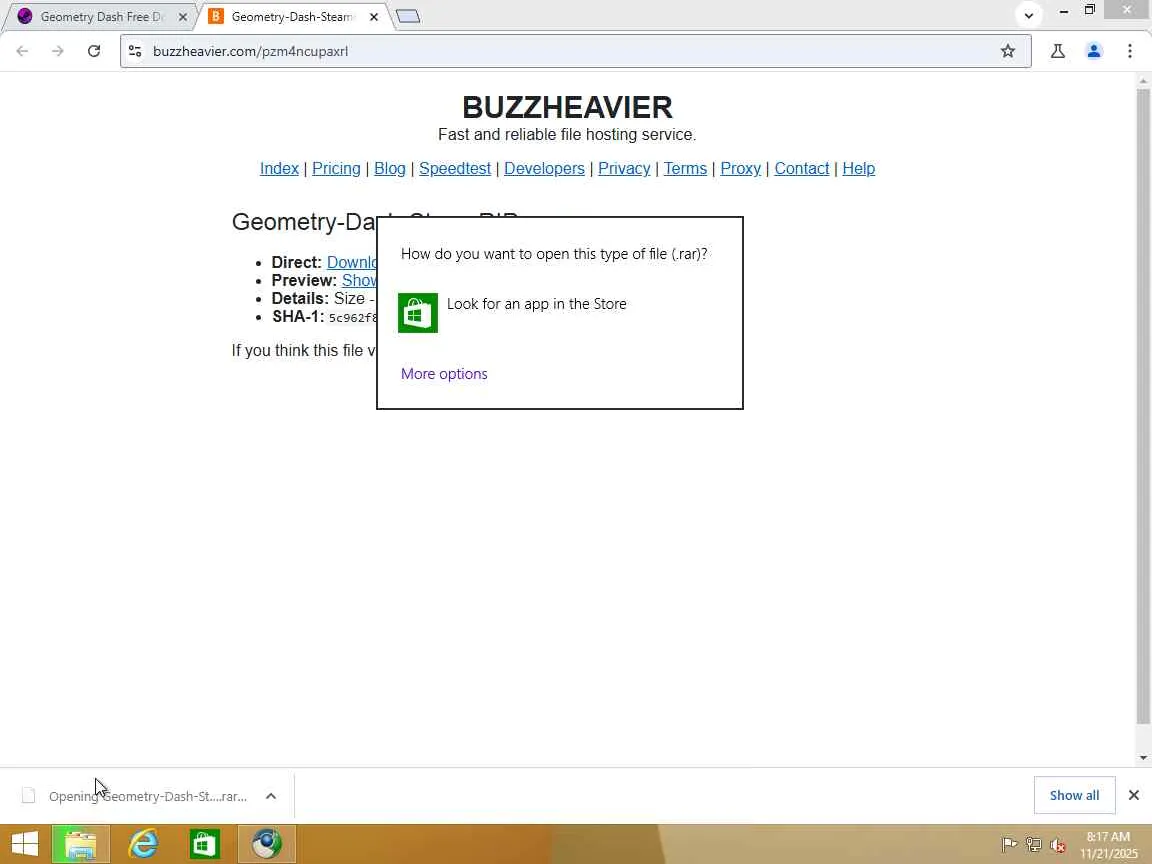The width and height of the screenshot is (1152, 864).
Task: Open a new tab
Action: tap(408, 16)
